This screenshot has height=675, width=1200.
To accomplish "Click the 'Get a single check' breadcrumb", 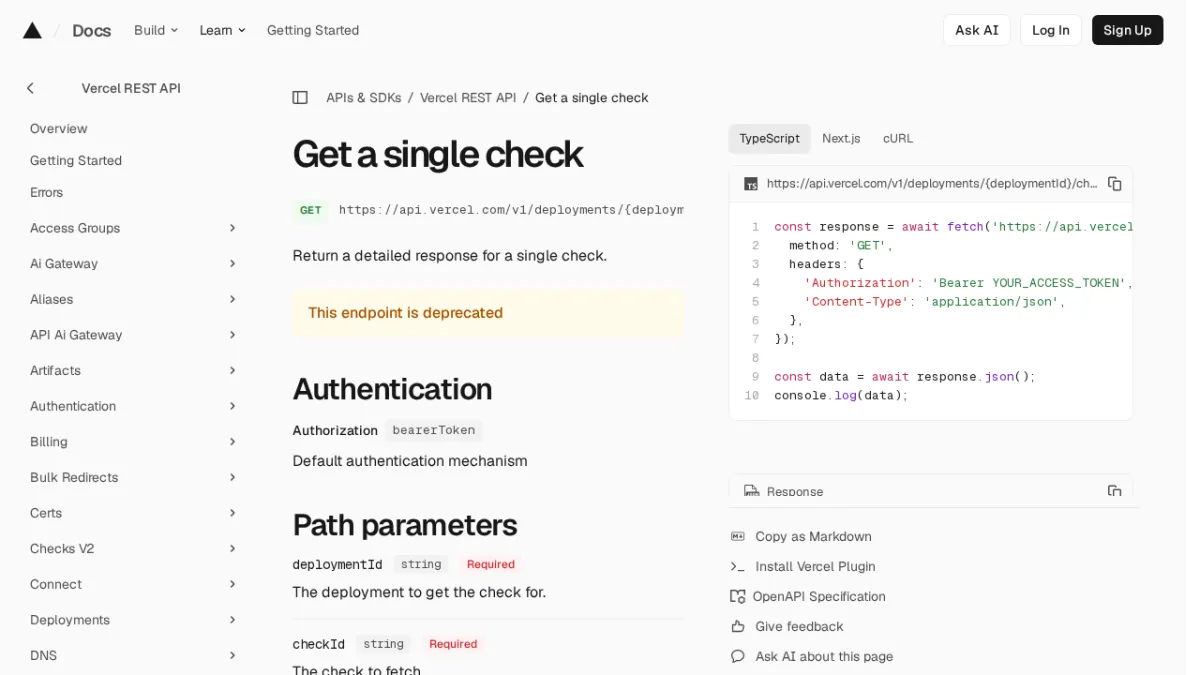I will pyautogui.click(x=592, y=98).
